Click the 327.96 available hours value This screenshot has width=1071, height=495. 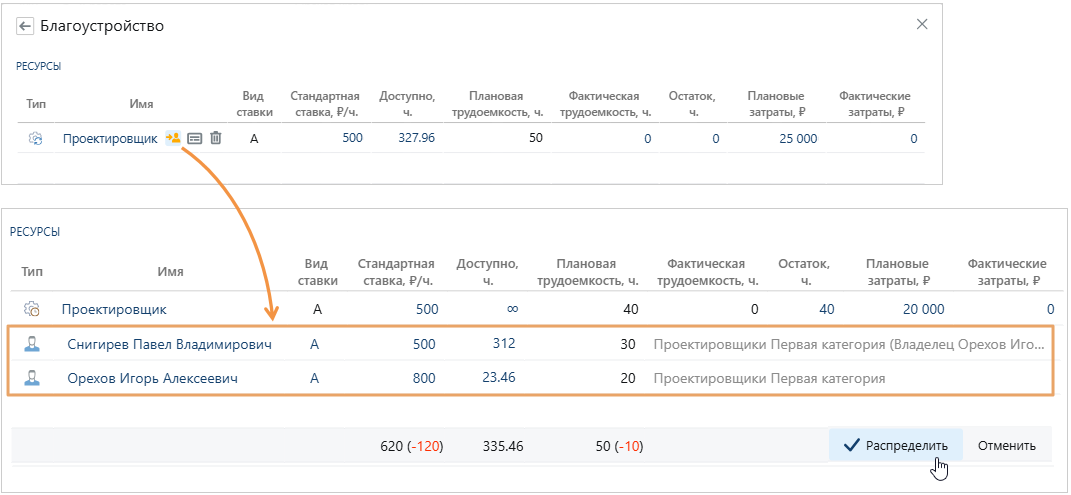click(x=415, y=138)
